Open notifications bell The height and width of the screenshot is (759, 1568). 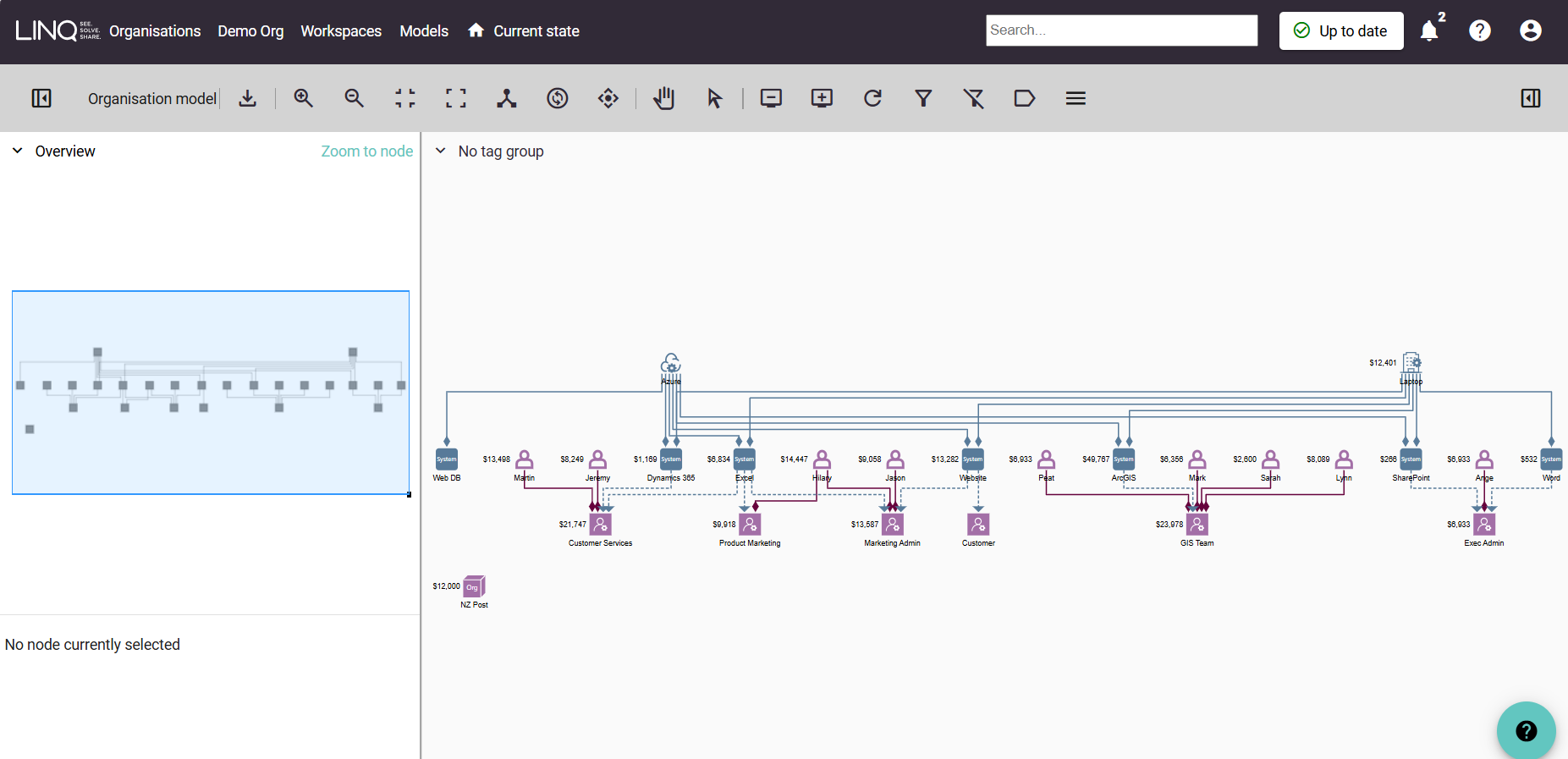pyautogui.click(x=1429, y=30)
